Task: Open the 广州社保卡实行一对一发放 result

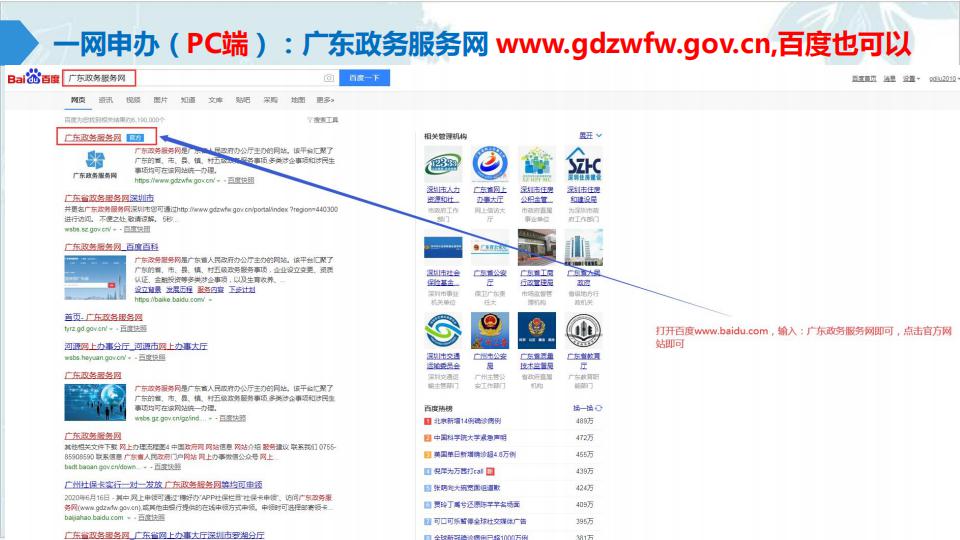Action: pos(163,484)
